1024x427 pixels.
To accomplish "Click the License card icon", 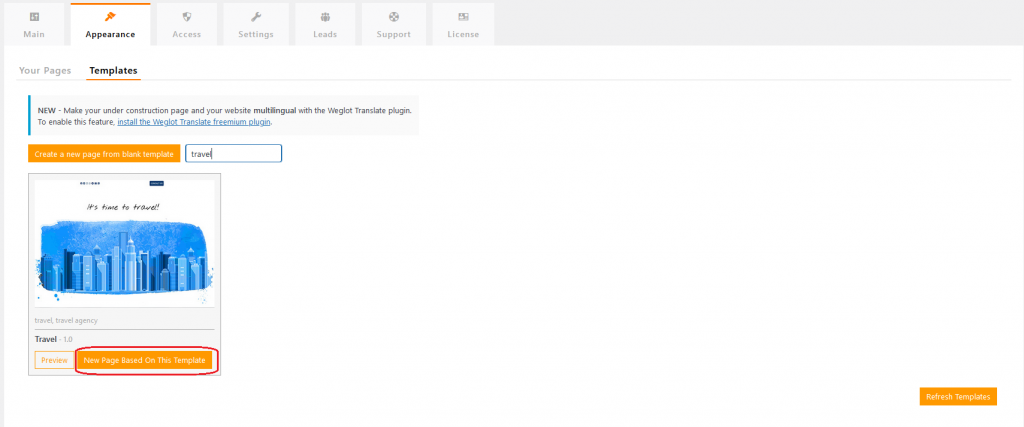I will (x=463, y=17).
